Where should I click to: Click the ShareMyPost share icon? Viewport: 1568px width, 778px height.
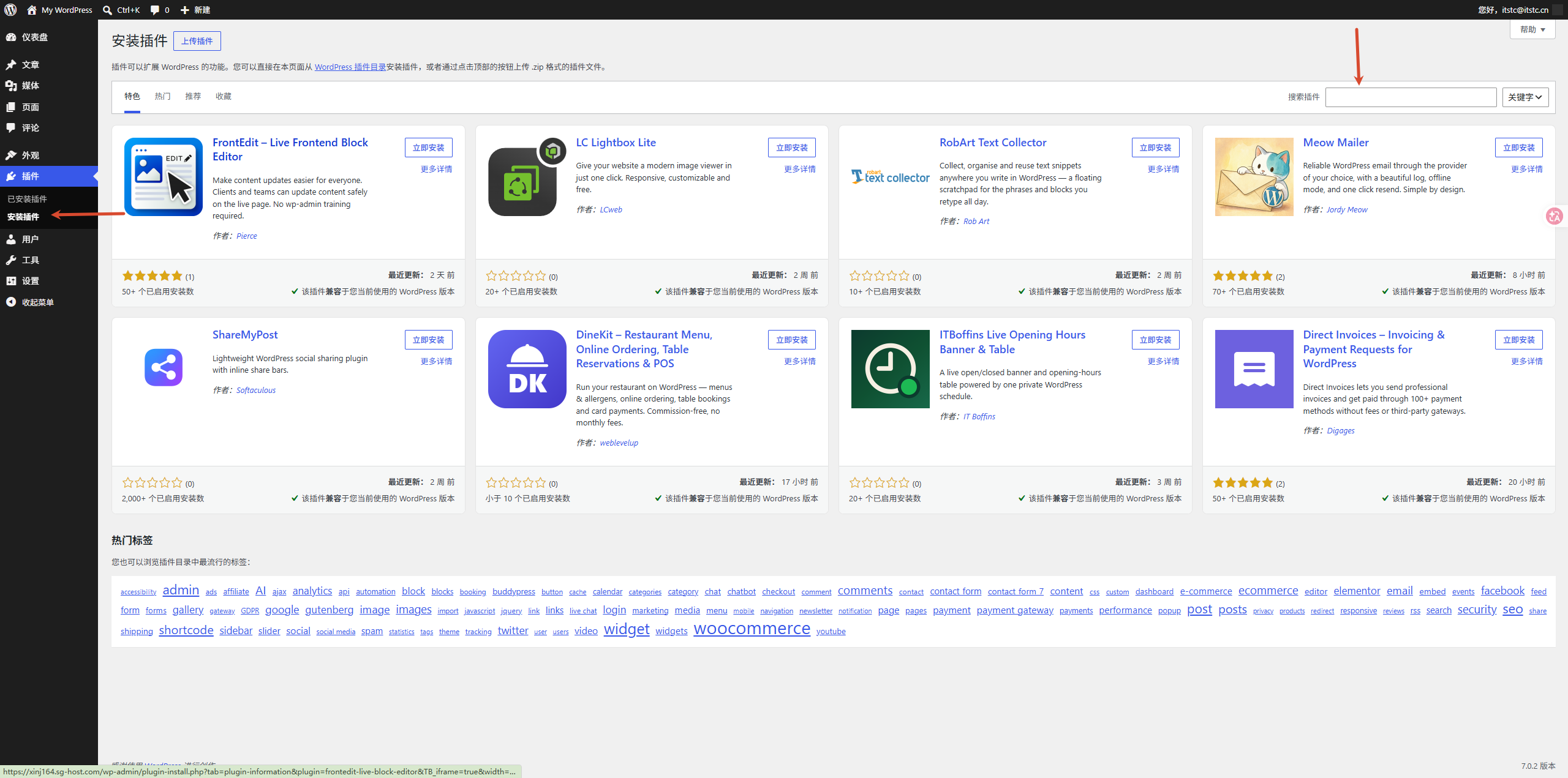[164, 367]
